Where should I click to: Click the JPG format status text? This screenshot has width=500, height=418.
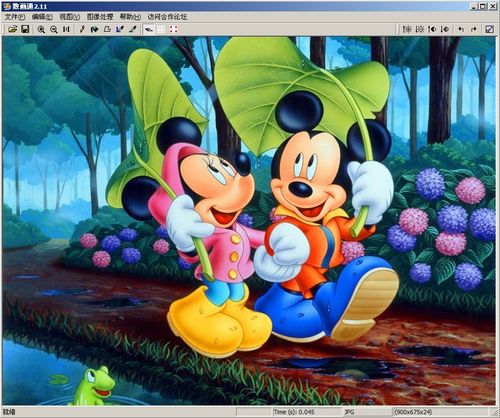(x=349, y=412)
